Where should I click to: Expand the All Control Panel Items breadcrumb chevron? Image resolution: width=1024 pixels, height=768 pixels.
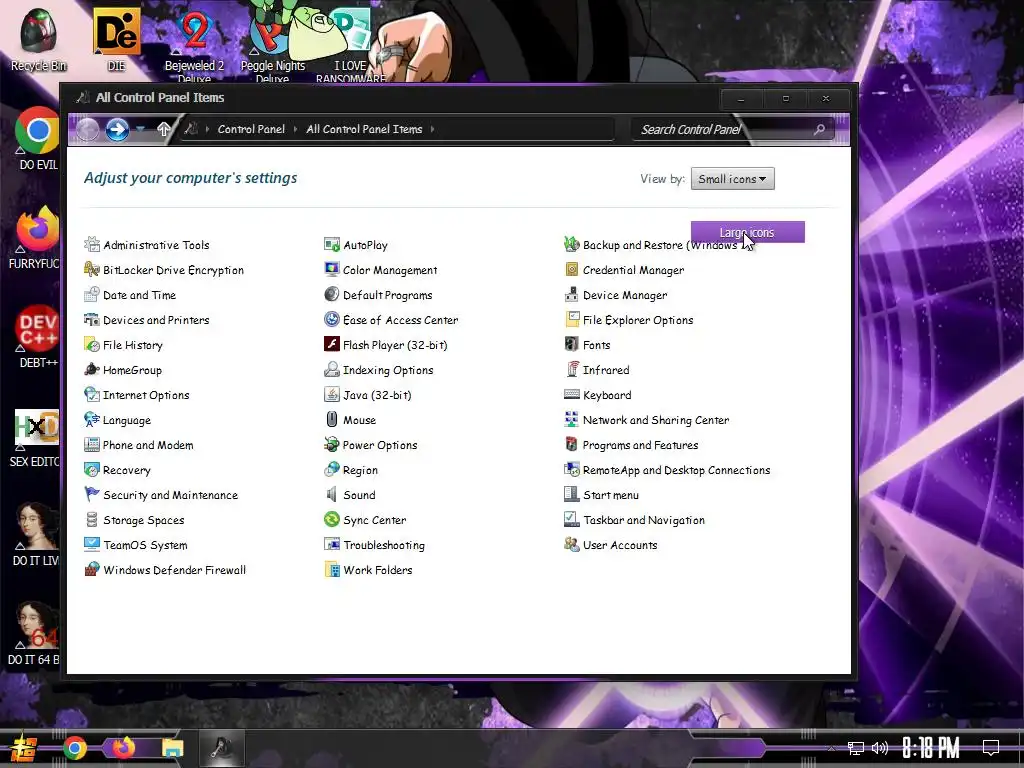click(432, 129)
